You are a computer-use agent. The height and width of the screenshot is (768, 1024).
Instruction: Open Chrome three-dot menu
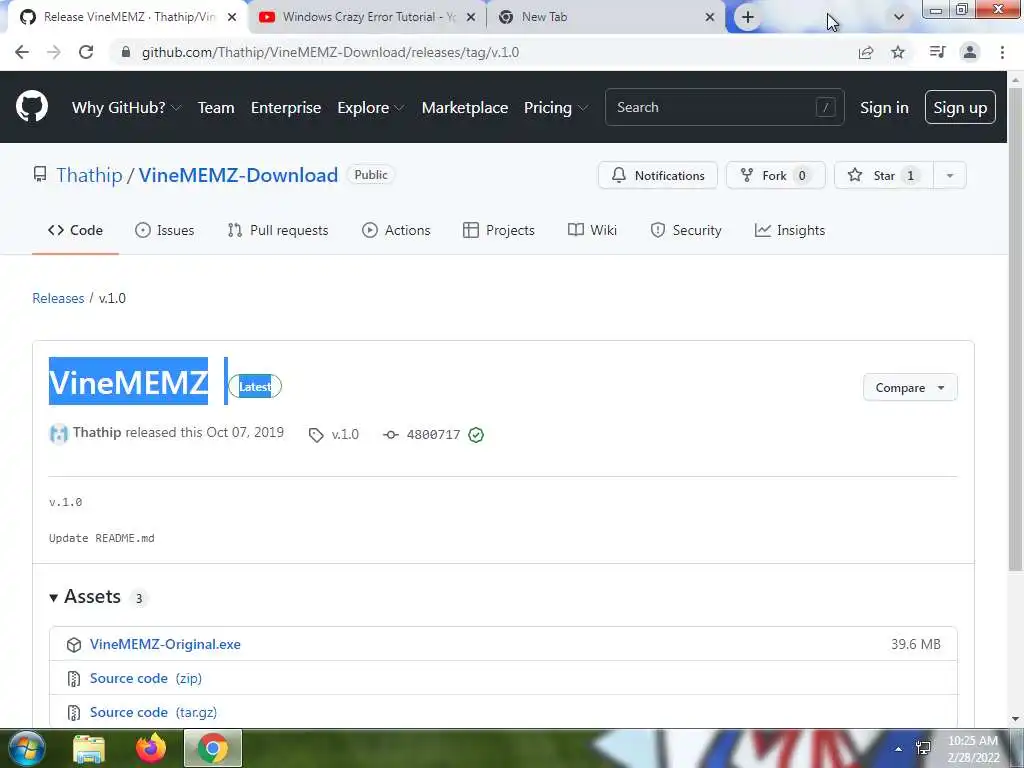[1002, 52]
